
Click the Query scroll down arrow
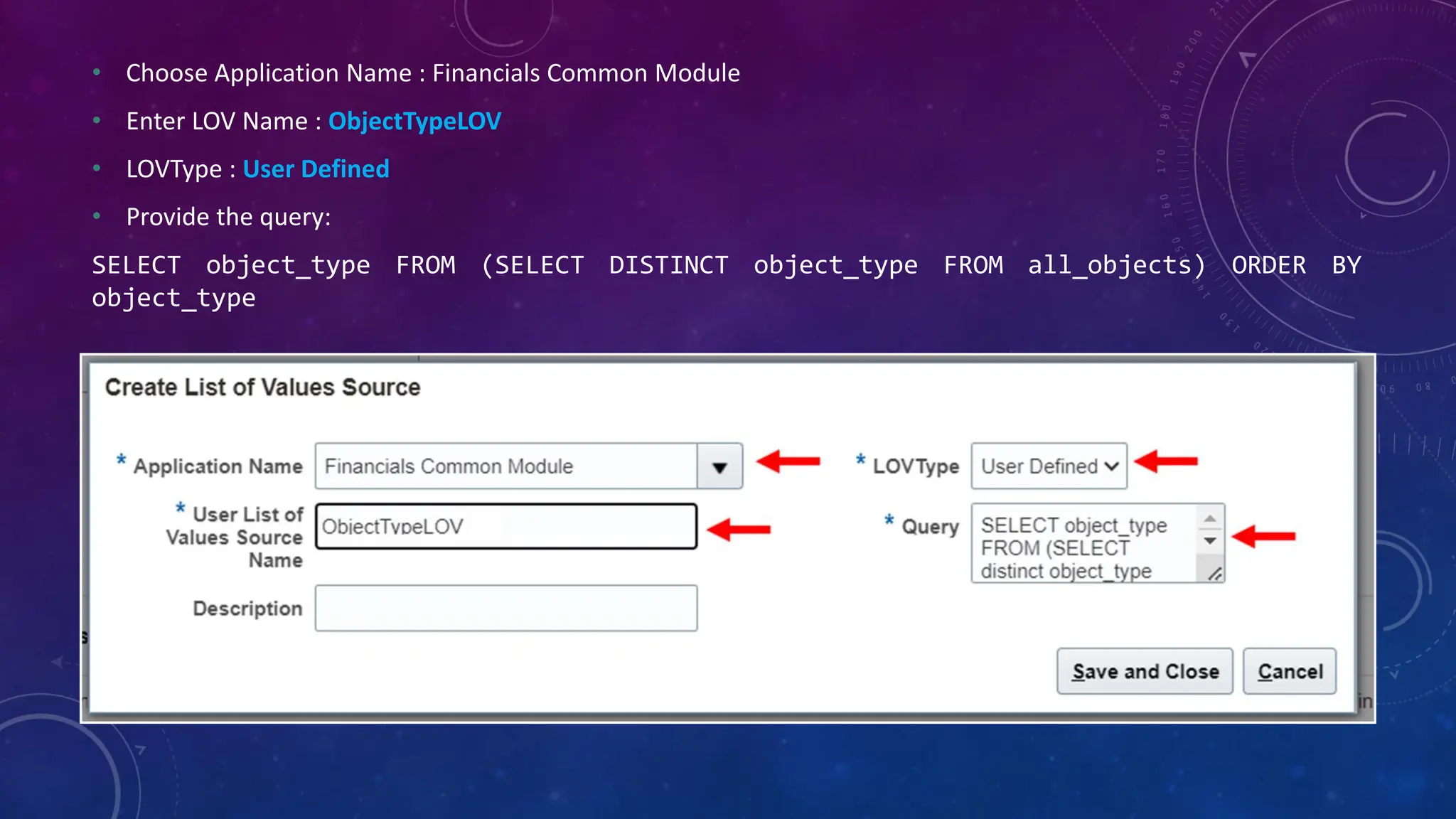coord(1210,541)
